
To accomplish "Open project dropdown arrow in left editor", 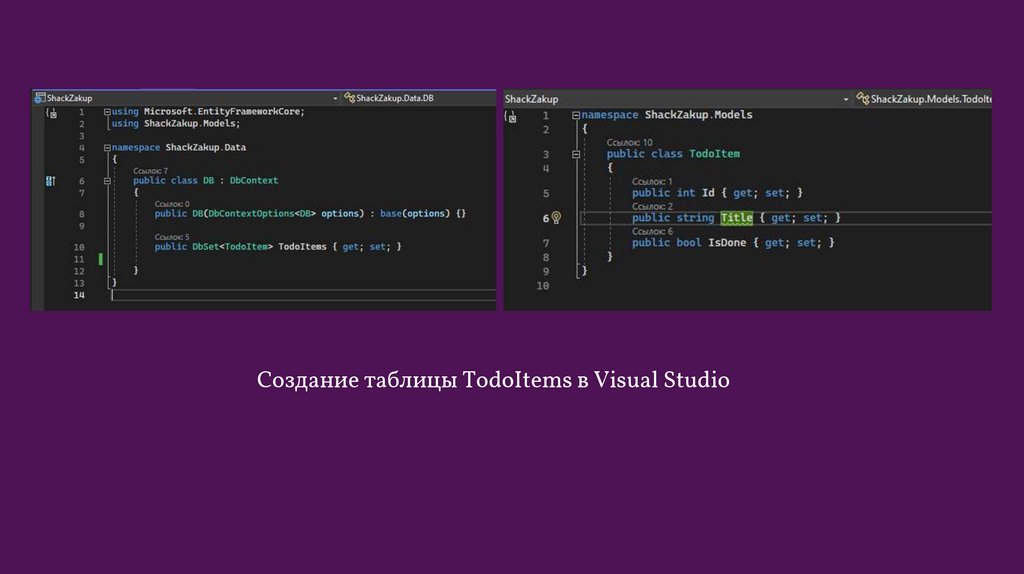I will 335,98.
